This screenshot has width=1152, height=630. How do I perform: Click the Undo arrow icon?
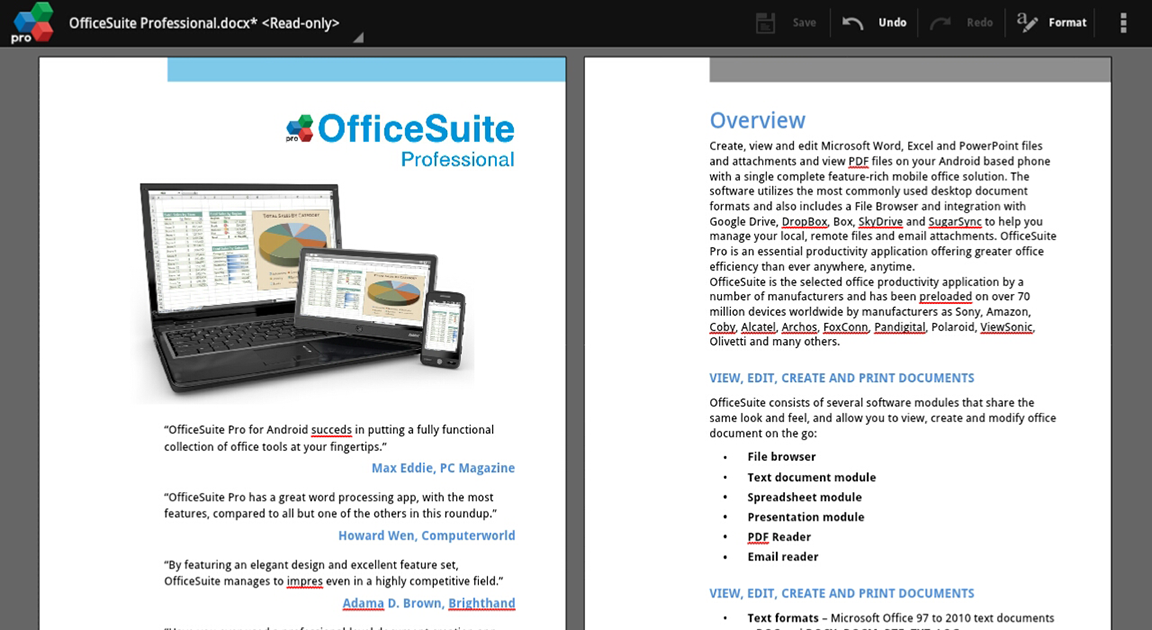click(x=852, y=23)
